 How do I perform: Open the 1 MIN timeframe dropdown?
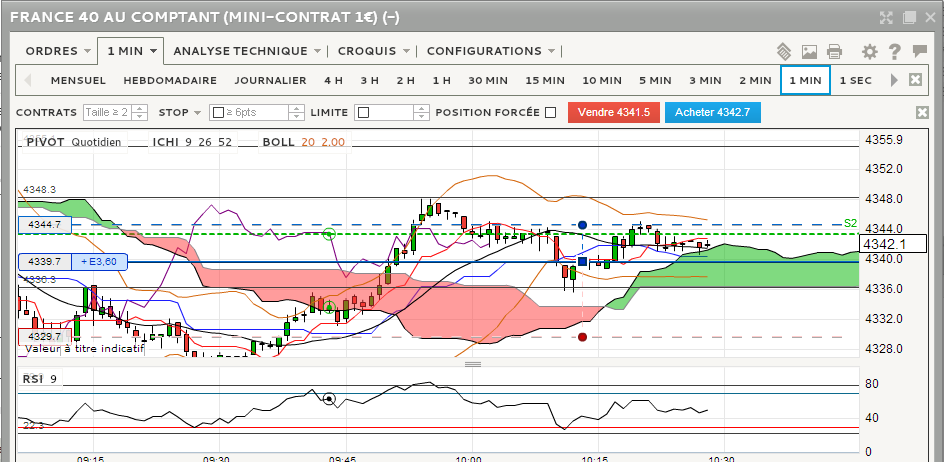(132, 51)
